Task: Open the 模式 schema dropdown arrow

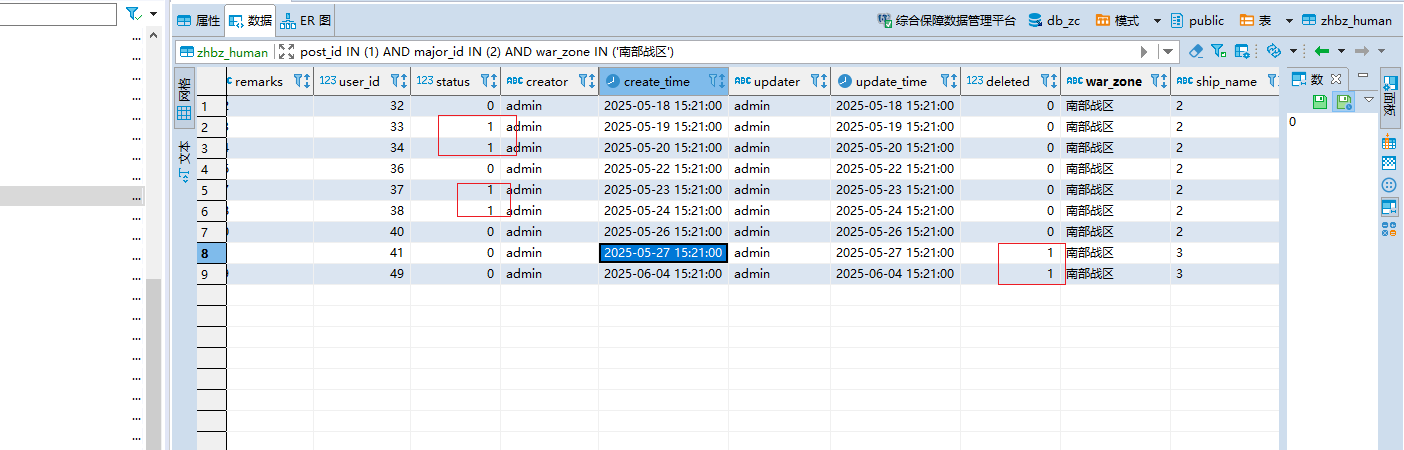Action: pyautogui.click(x=1157, y=20)
